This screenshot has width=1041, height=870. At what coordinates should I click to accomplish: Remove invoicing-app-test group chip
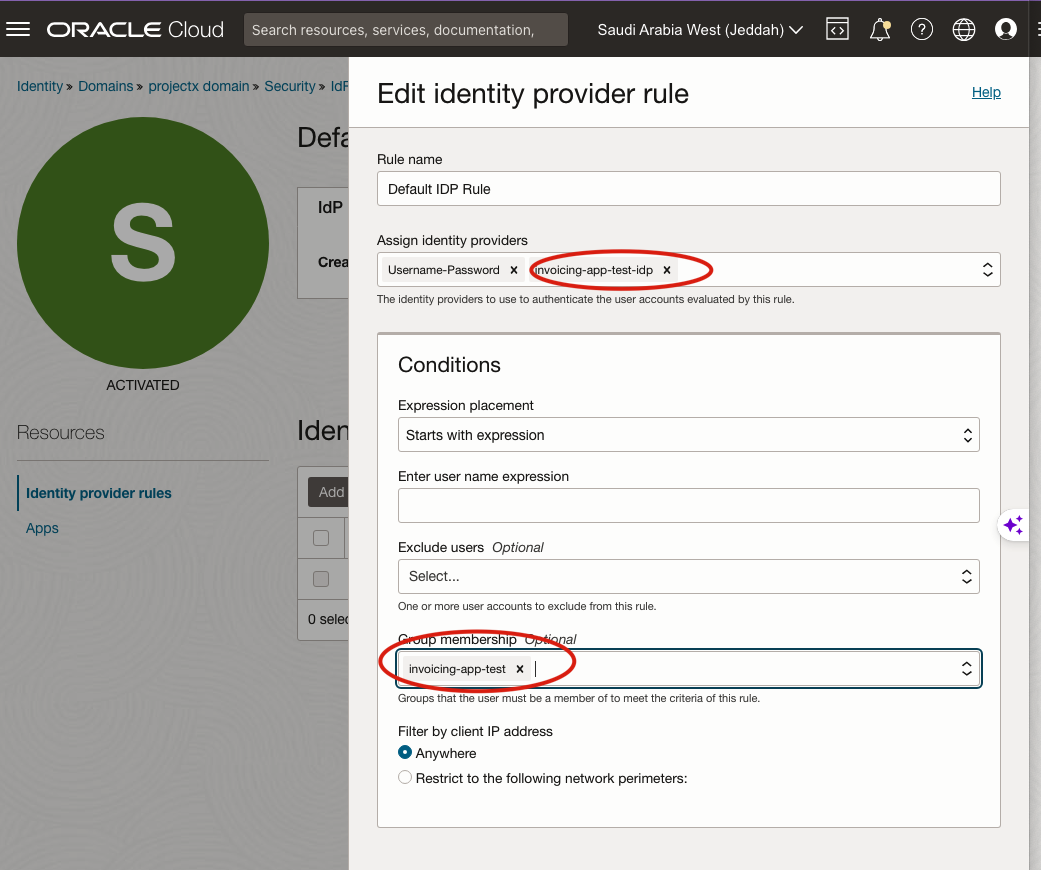tap(520, 669)
